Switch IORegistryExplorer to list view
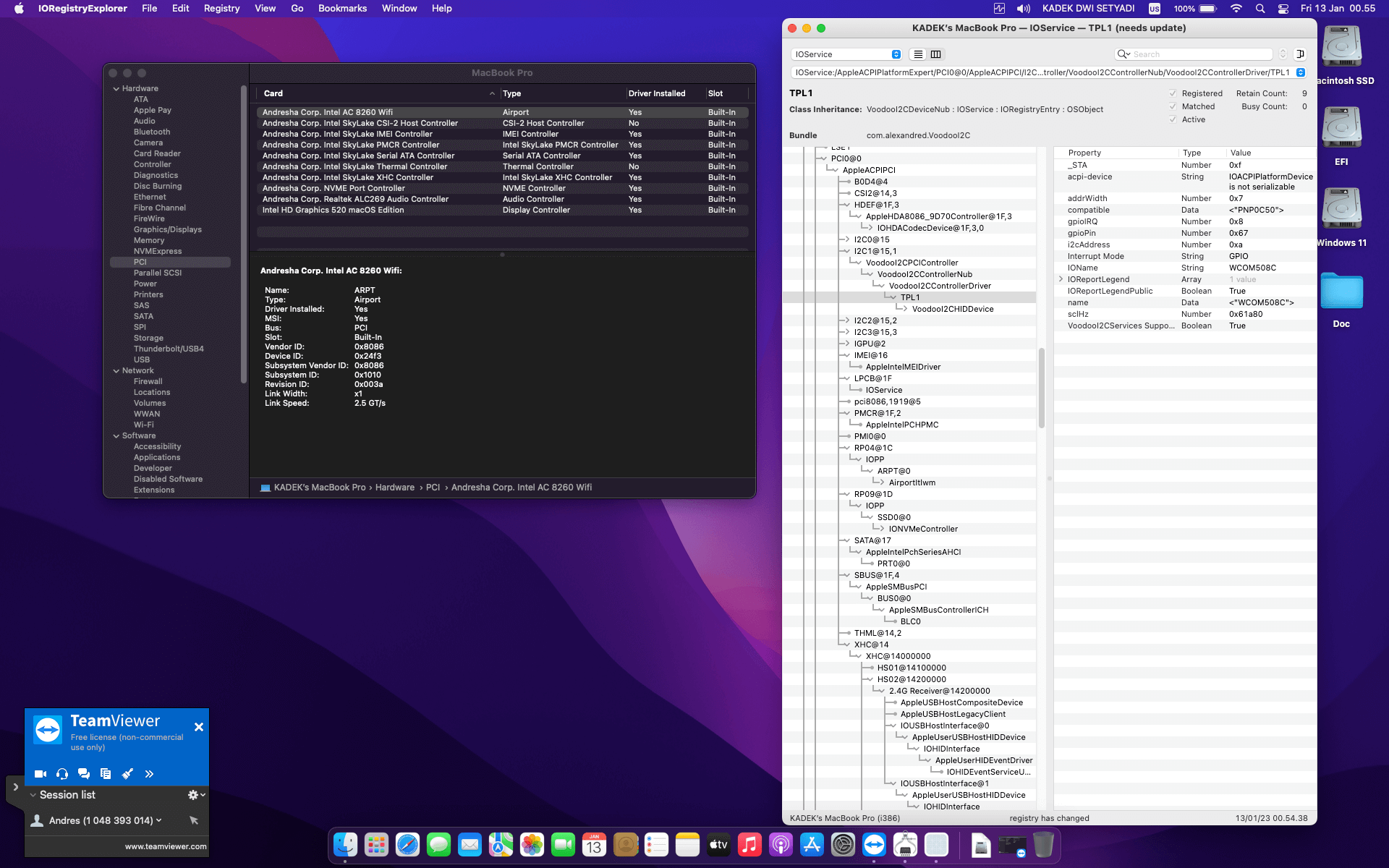The height and width of the screenshot is (868, 1389). click(918, 54)
